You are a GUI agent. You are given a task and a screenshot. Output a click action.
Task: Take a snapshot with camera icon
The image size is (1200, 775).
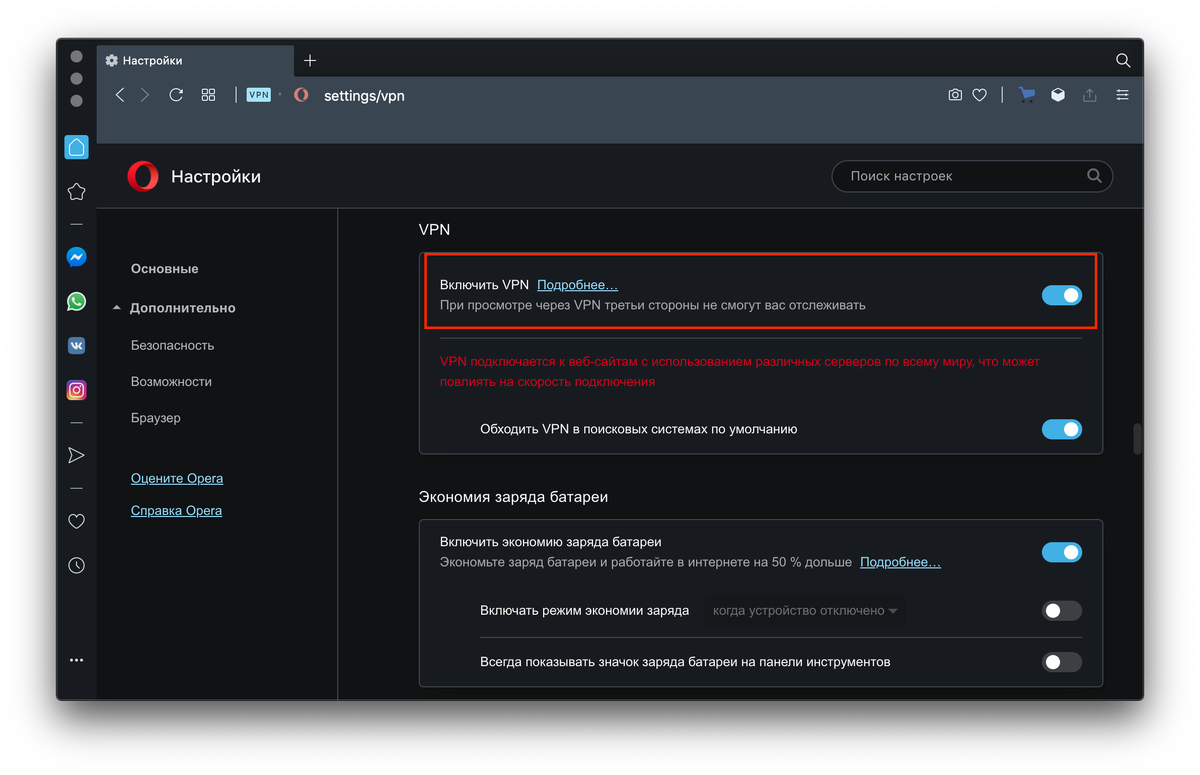click(955, 95)
